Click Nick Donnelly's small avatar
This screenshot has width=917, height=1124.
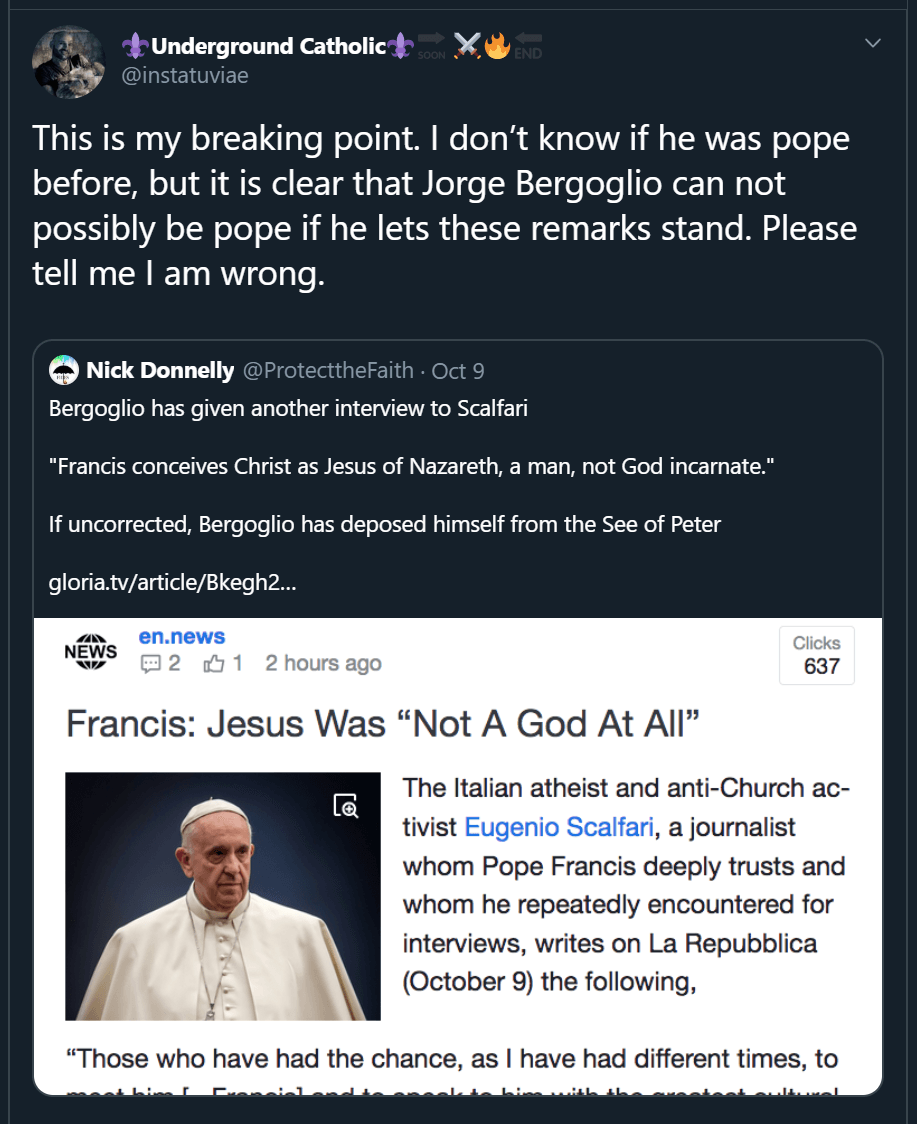64,370
